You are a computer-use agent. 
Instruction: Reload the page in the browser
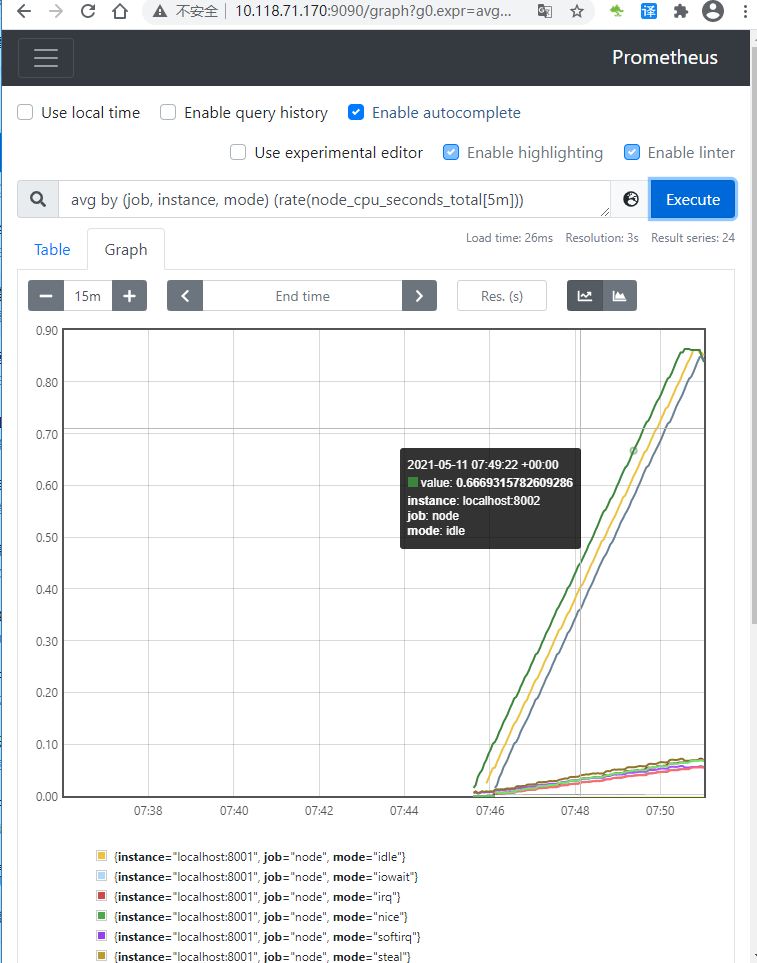(x=88, y=12)
